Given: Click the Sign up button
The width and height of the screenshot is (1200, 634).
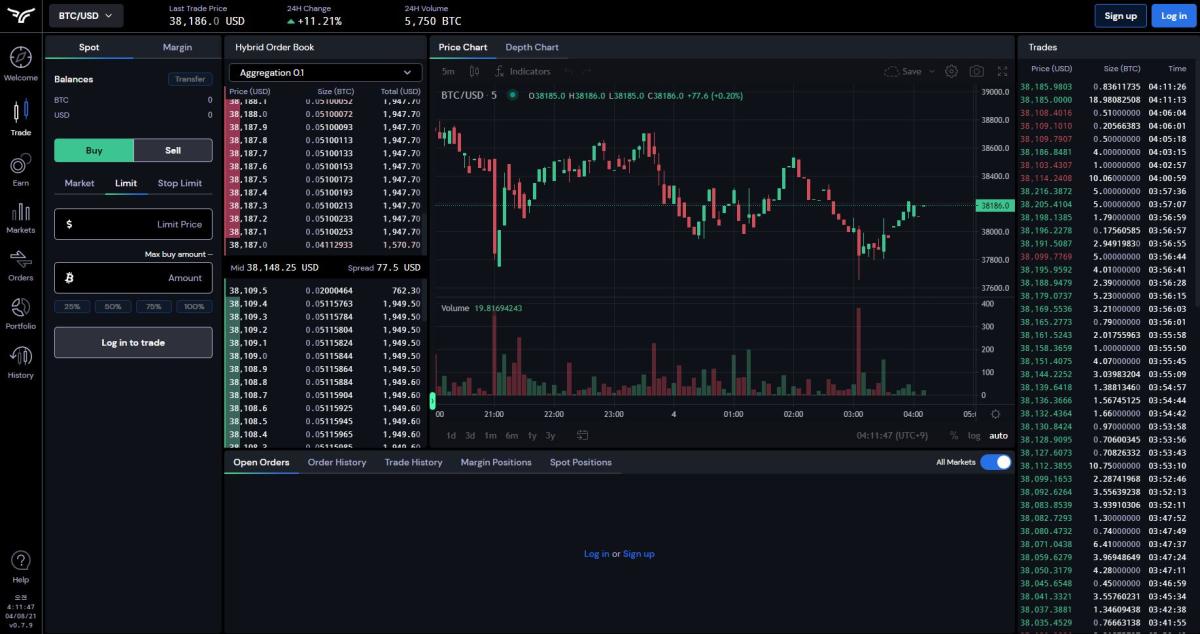Looking at the screenshot, I should point(1119,15).
